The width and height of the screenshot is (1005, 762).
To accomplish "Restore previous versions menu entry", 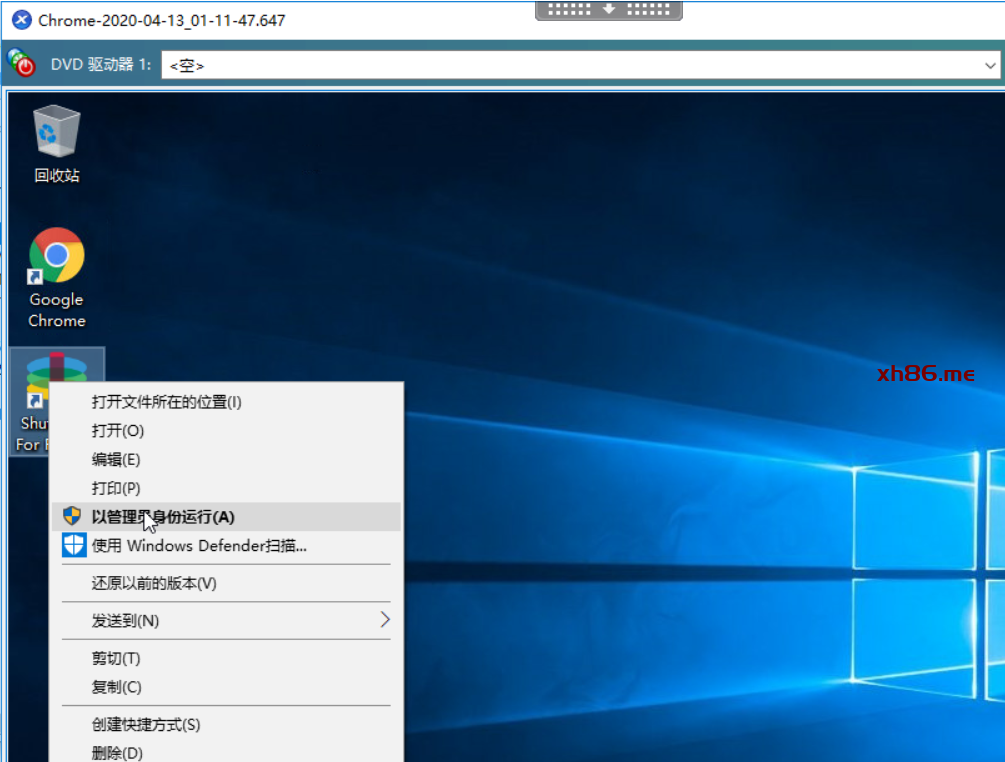I will (154, 583).
